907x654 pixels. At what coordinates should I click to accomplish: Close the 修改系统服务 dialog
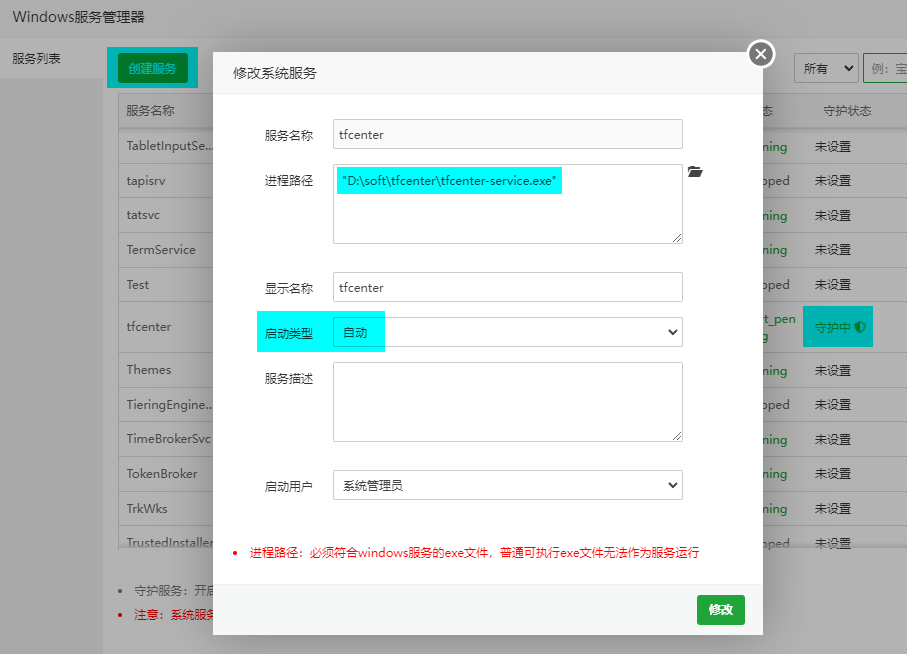coord(761,54)
